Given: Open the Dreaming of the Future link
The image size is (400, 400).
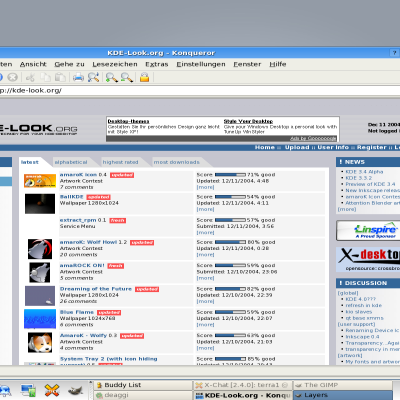Looking at the screenshot, I should pyautogui.click(x=96, y=289).
